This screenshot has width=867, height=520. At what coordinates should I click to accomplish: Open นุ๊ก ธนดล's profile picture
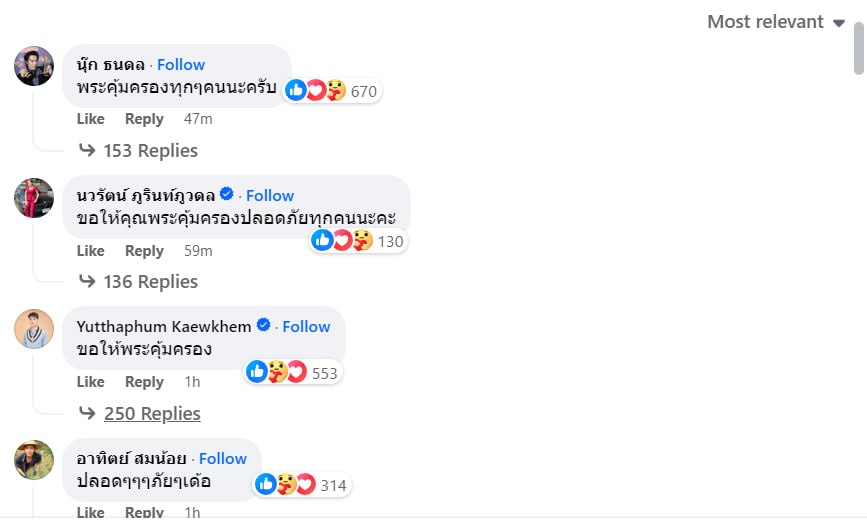[x=34, y=66]
